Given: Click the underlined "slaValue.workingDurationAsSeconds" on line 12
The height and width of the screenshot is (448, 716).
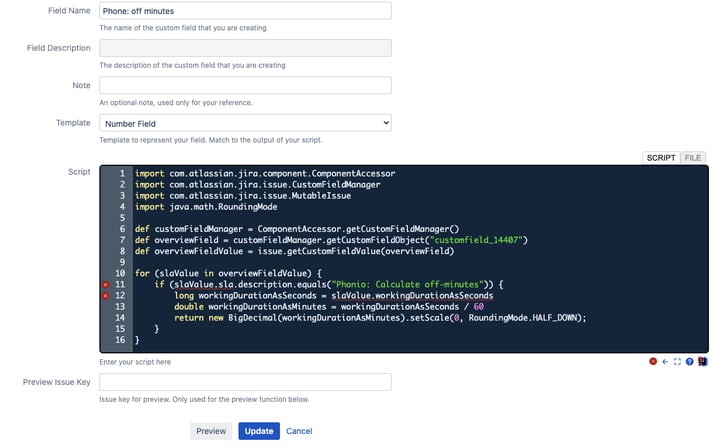Looking at the screenshot, I should click(x=412, y=295).
